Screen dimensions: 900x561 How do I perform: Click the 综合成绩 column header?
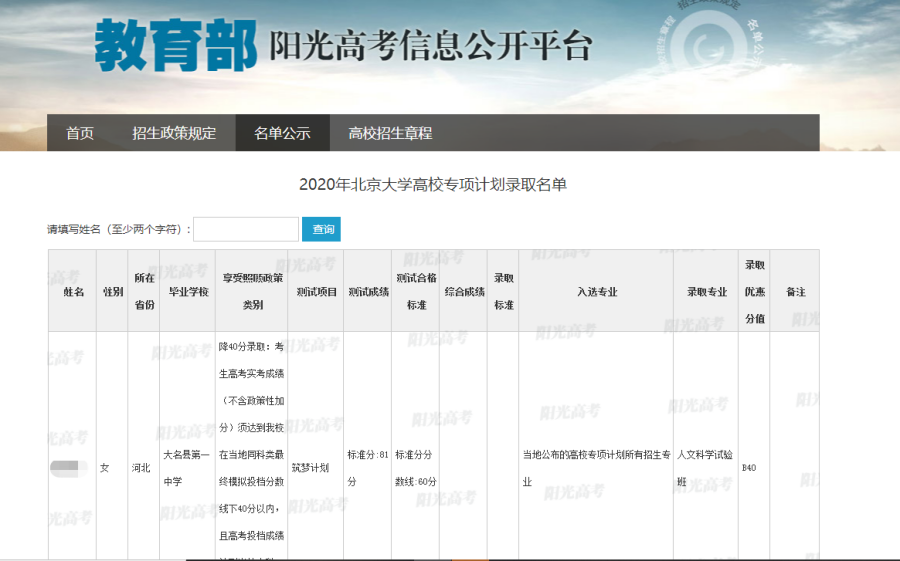coord(464,292)
